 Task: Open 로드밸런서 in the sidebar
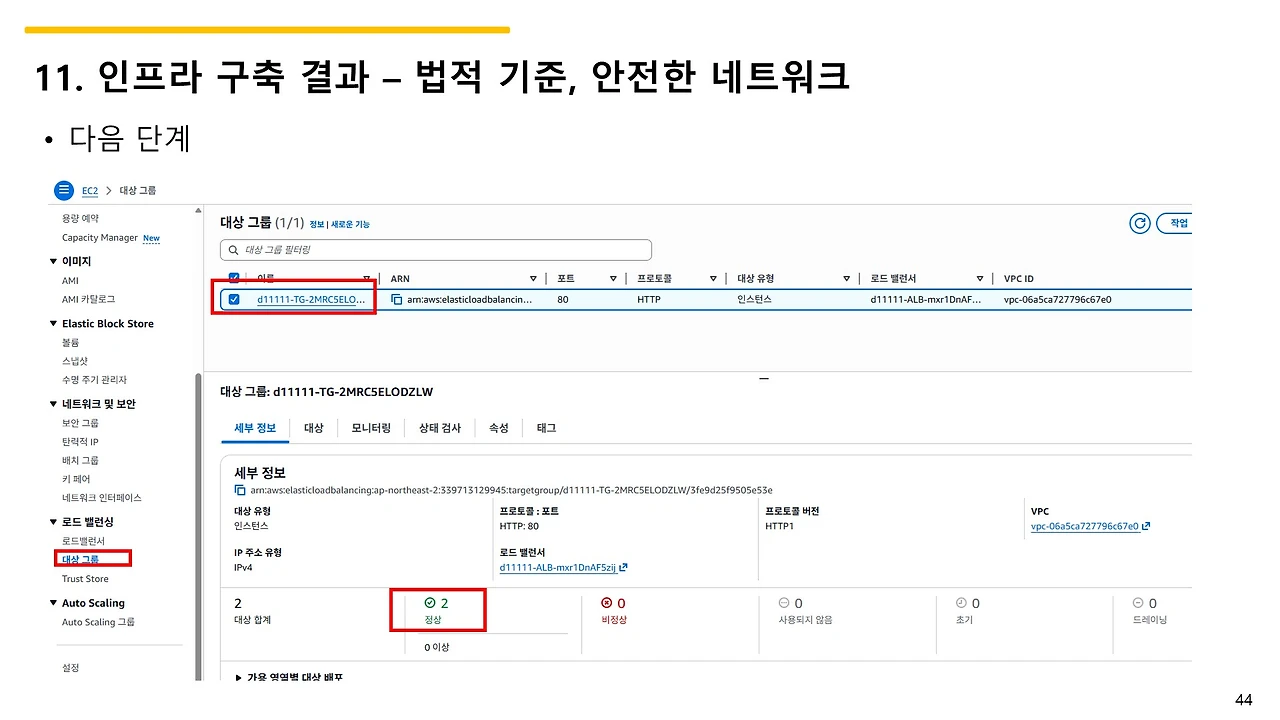tap(83, 541)
